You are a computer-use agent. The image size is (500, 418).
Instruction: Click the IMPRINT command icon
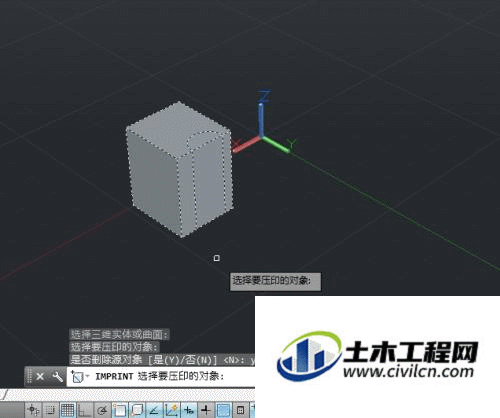tap(77, 377)
